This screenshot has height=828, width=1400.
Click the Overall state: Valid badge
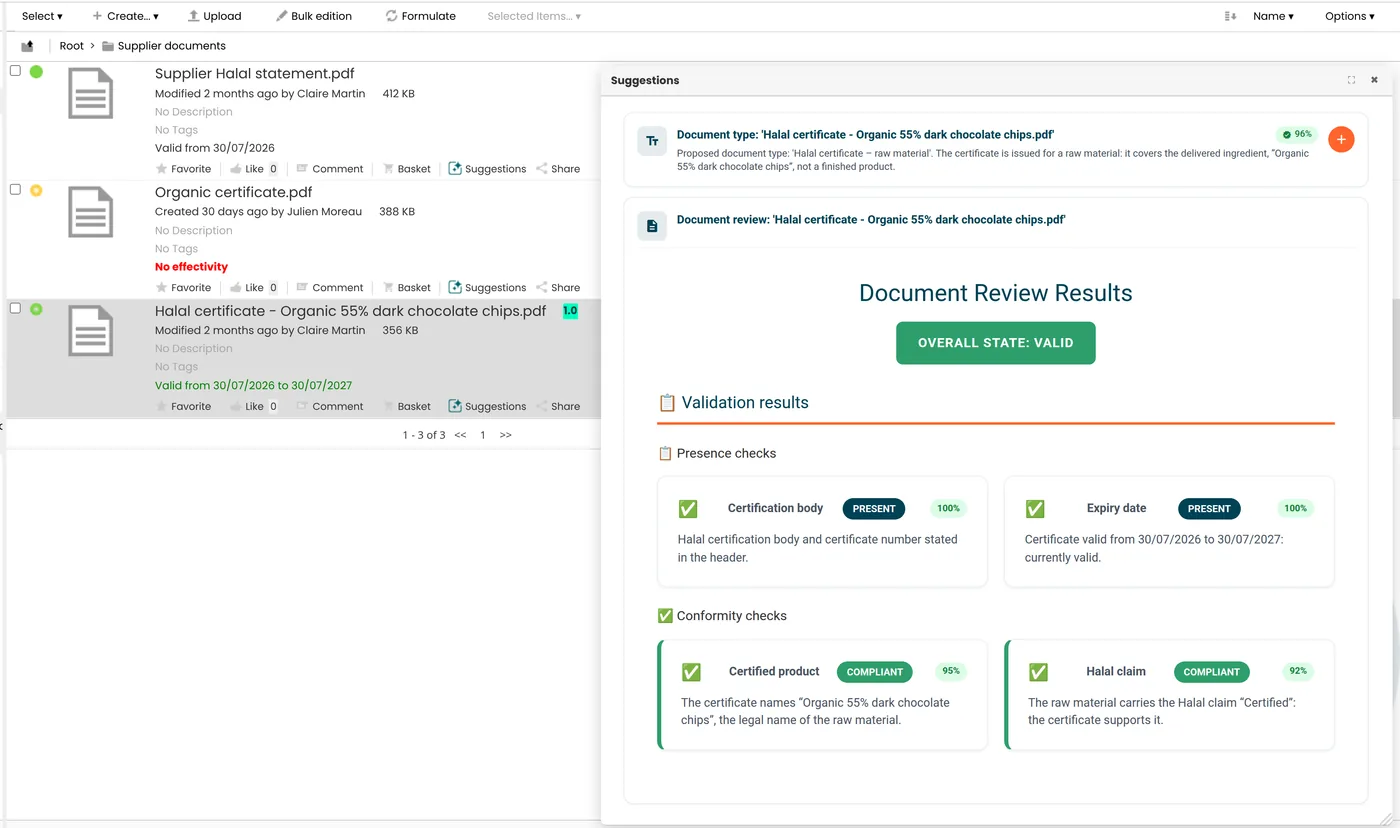pos(996,343)
